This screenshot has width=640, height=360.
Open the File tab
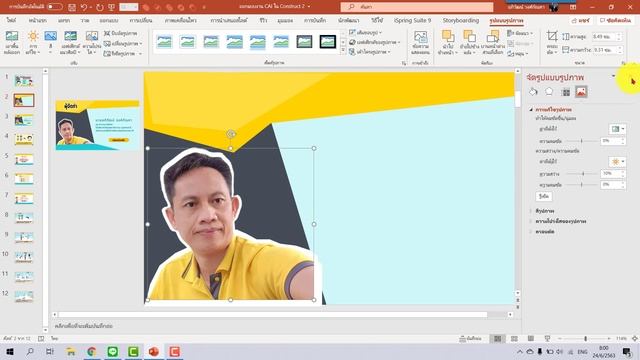point(11,20)
